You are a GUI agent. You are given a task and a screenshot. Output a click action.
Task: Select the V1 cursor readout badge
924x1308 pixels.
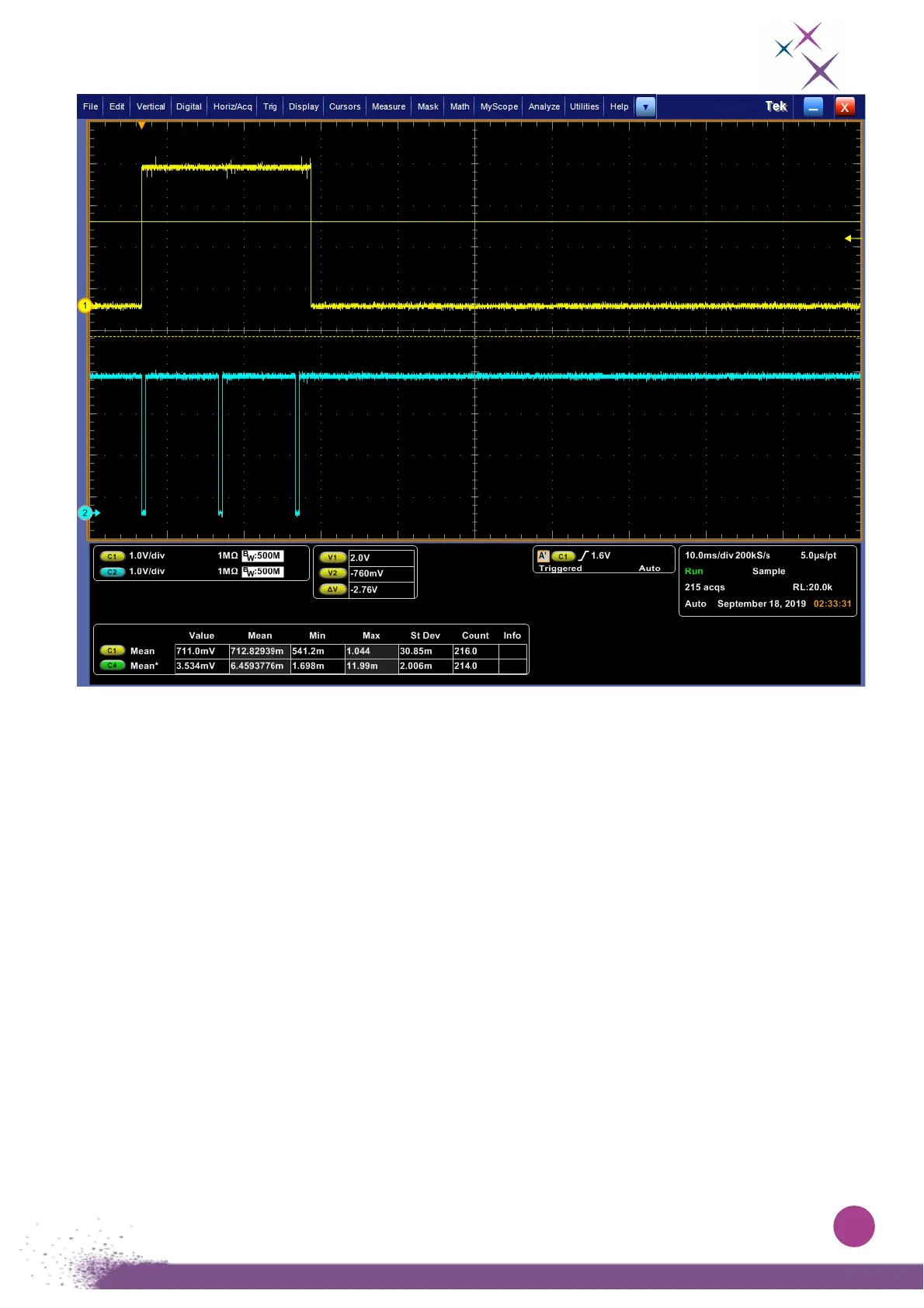(x=332, y=558)
